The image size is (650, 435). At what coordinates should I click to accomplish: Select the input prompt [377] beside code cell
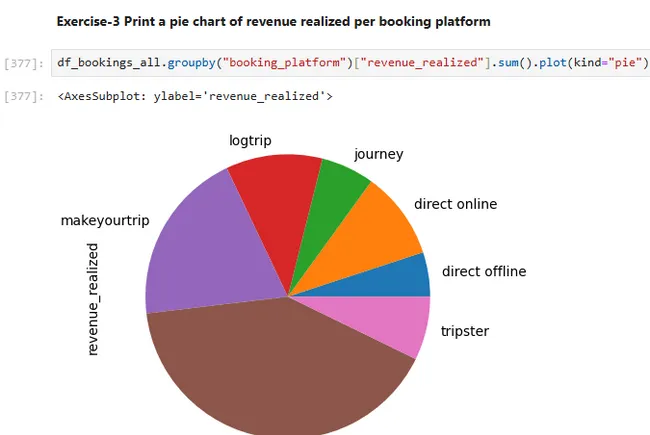click(24, 63)
